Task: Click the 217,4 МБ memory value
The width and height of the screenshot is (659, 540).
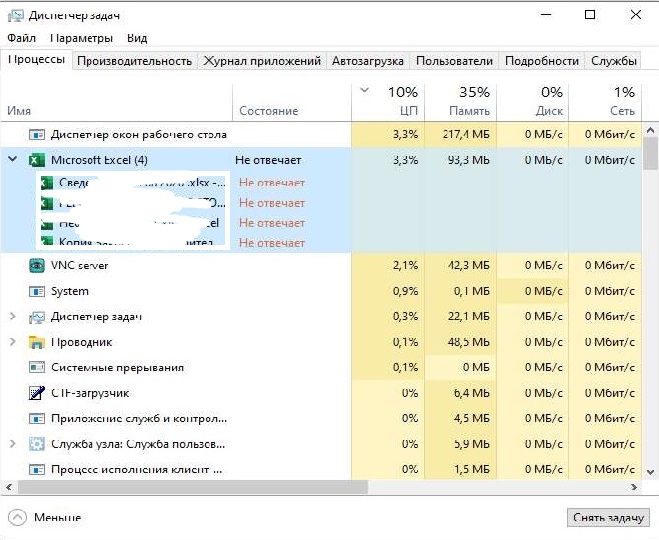Action: point(466,134)
